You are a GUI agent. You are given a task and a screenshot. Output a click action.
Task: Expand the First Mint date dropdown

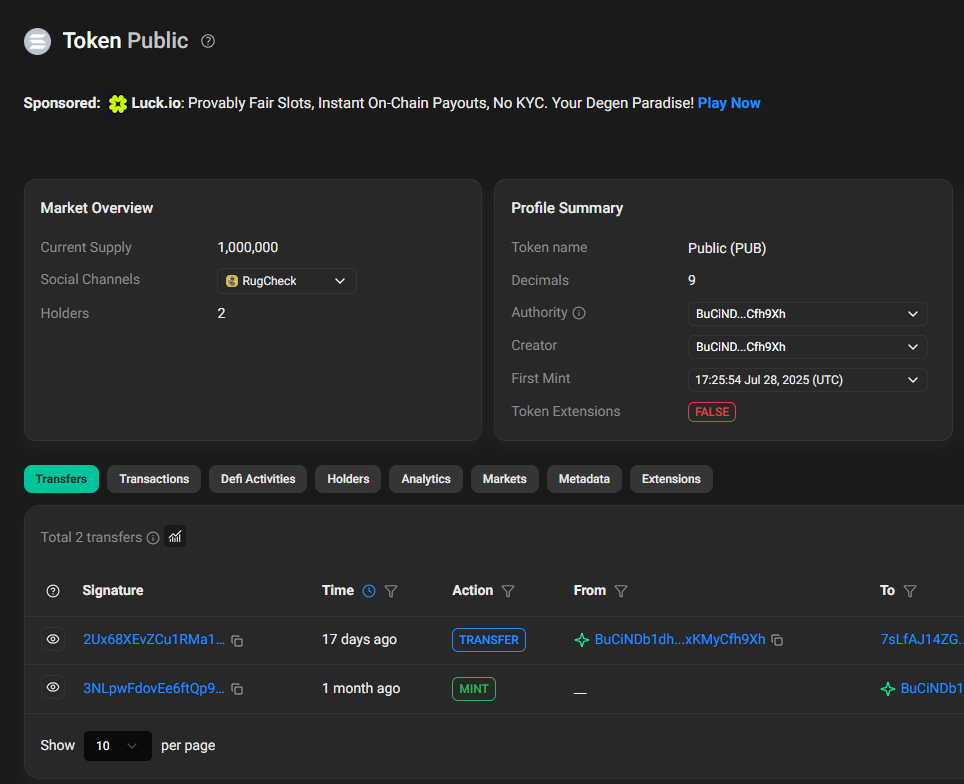(x=807, y=380)
